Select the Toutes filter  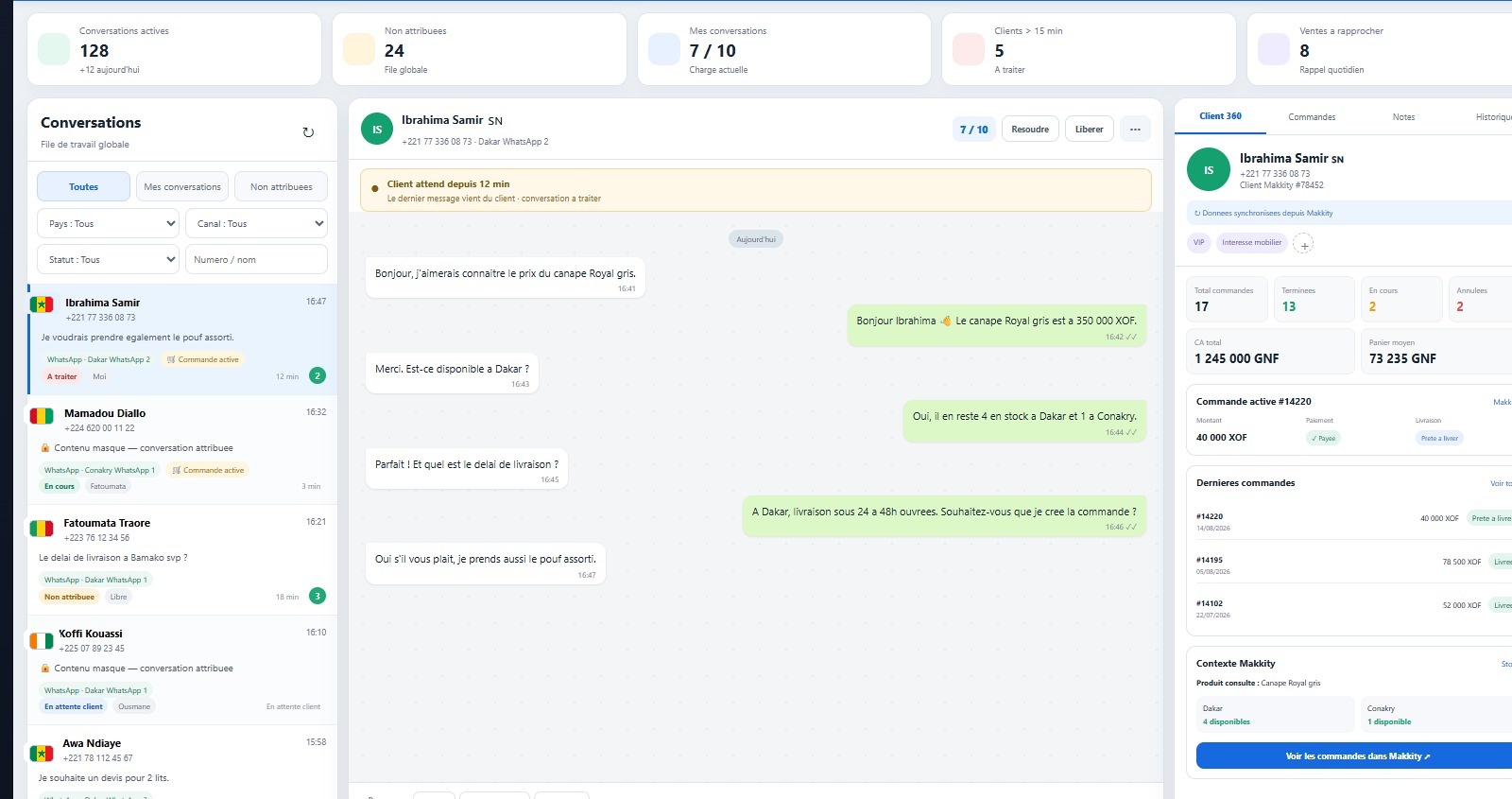point(83,186)
